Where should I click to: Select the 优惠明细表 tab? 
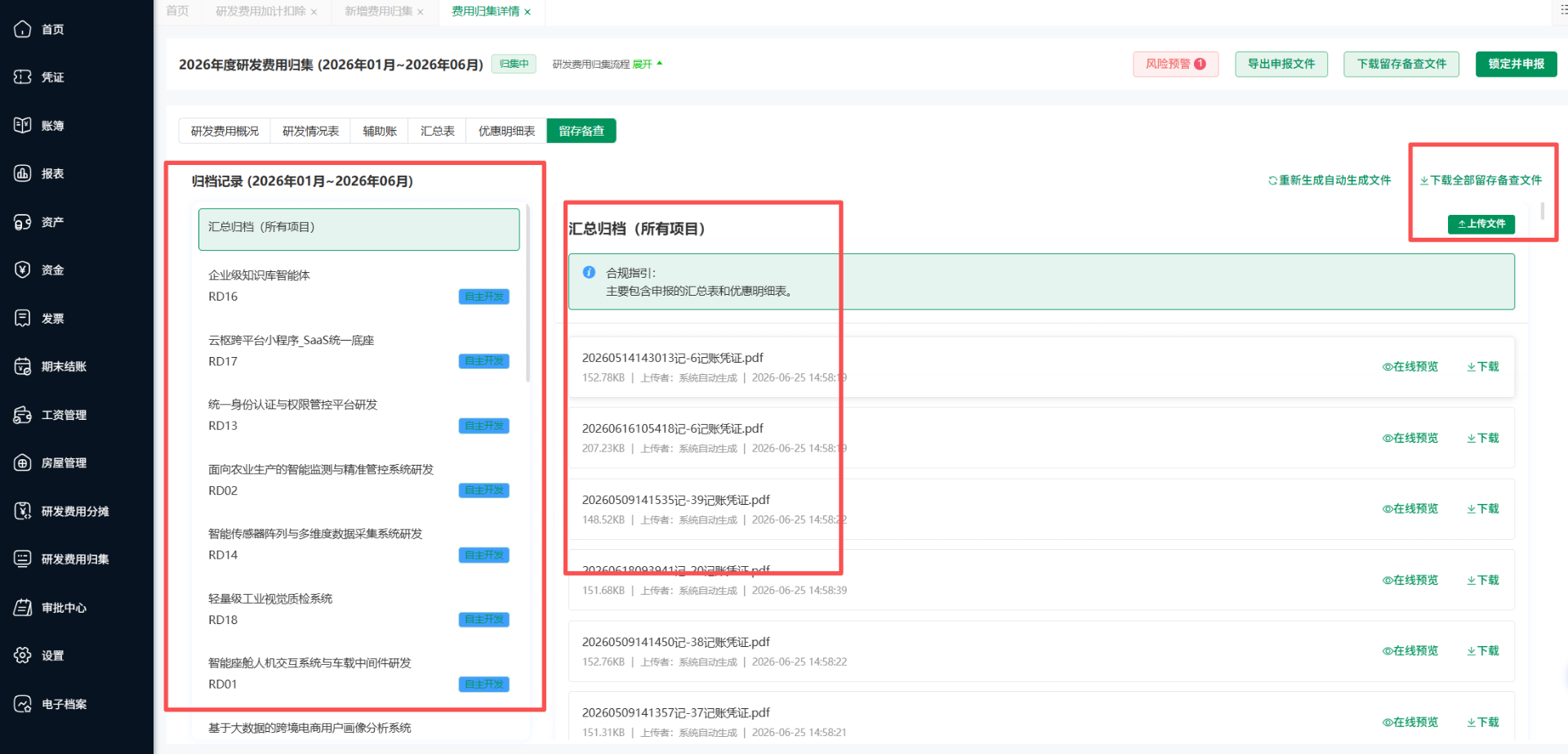[506, 131]
